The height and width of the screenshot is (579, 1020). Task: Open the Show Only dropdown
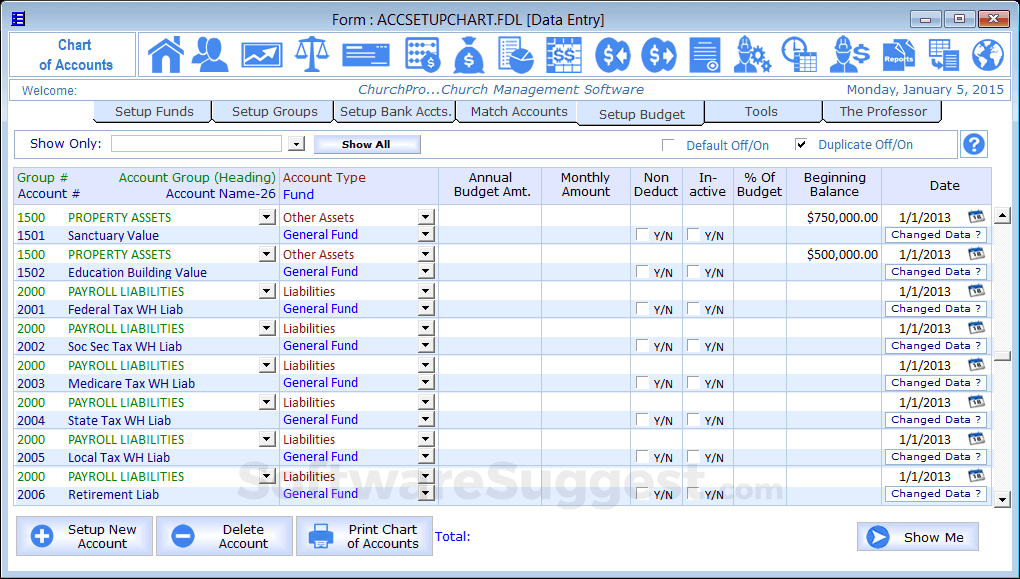295,143
